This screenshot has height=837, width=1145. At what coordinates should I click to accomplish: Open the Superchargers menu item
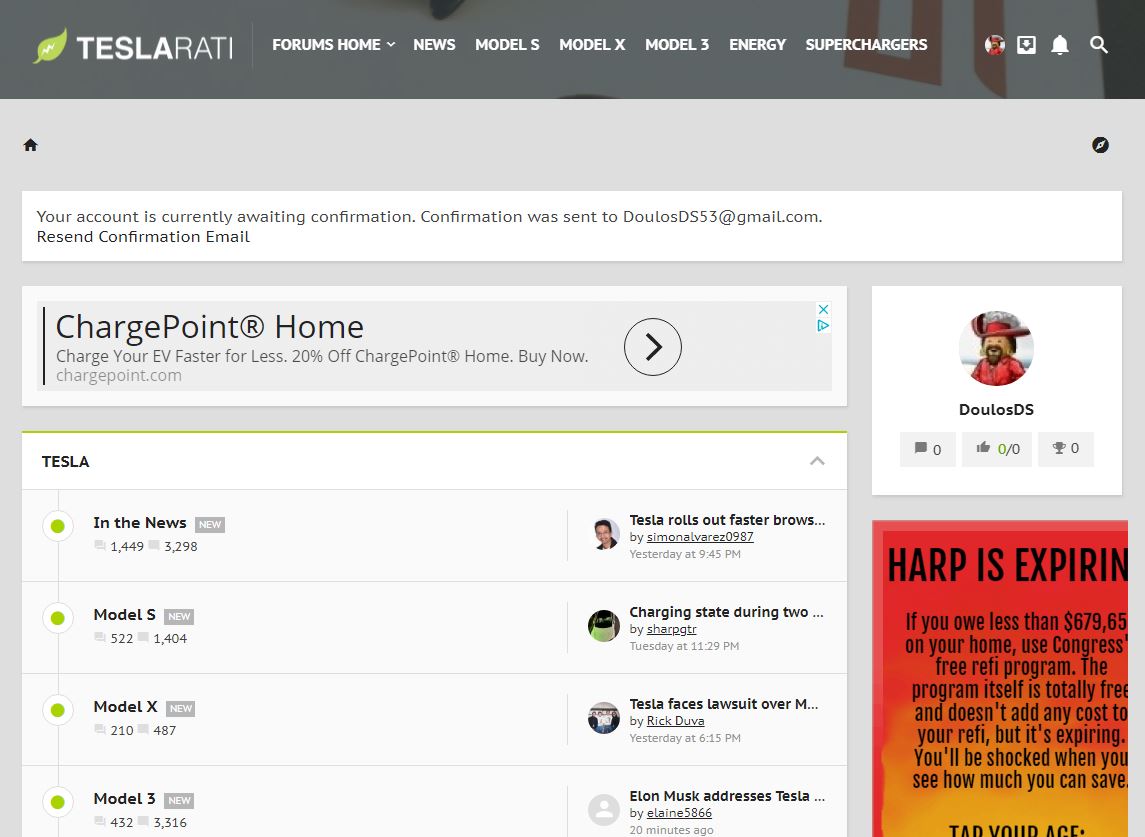coord(866,45)
